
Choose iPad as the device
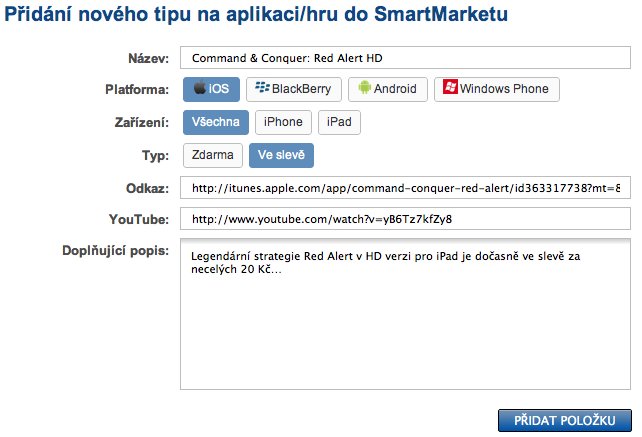(339, 122)
